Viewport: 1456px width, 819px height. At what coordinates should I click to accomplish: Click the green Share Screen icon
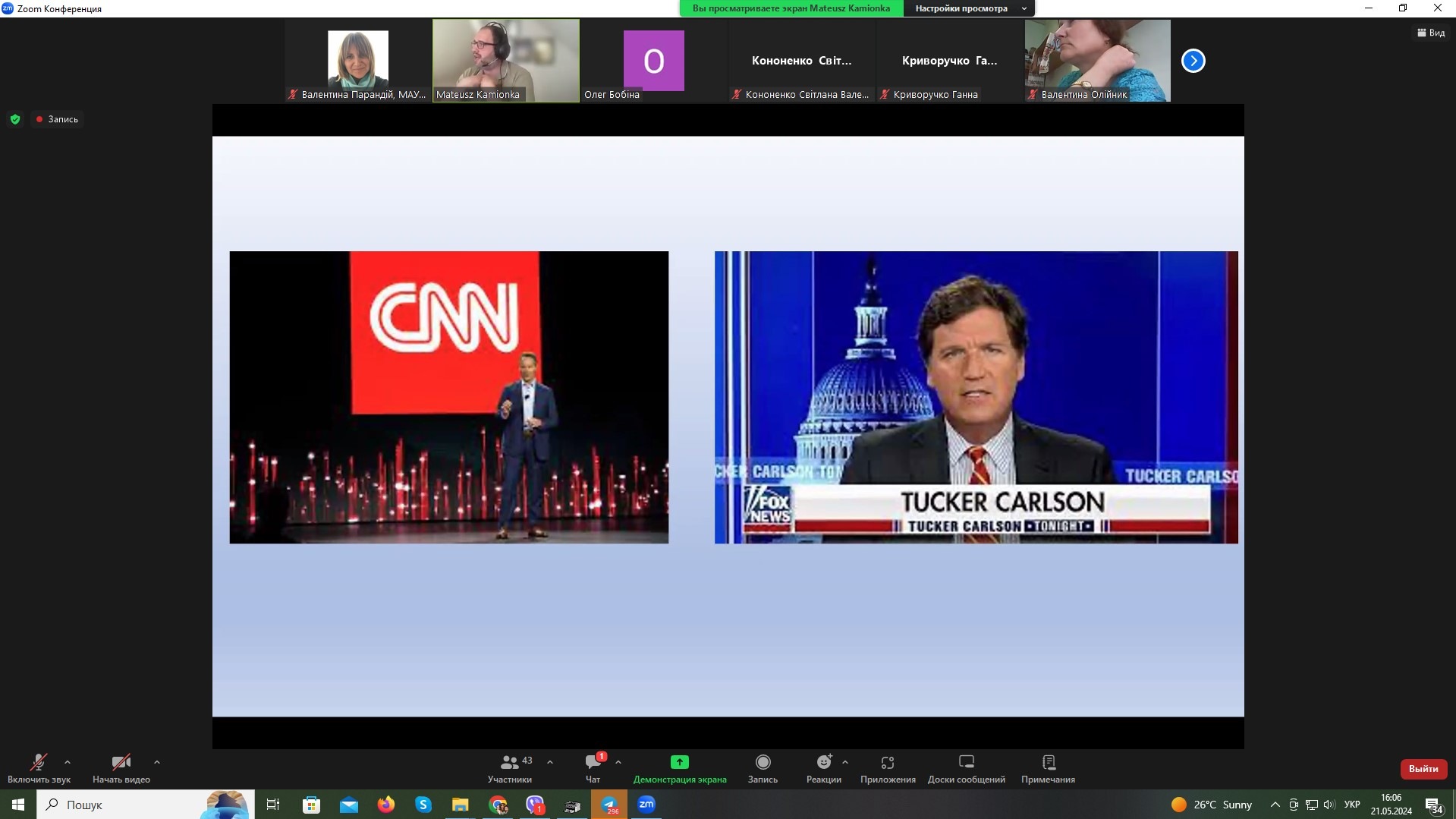(x=679, y=762)
